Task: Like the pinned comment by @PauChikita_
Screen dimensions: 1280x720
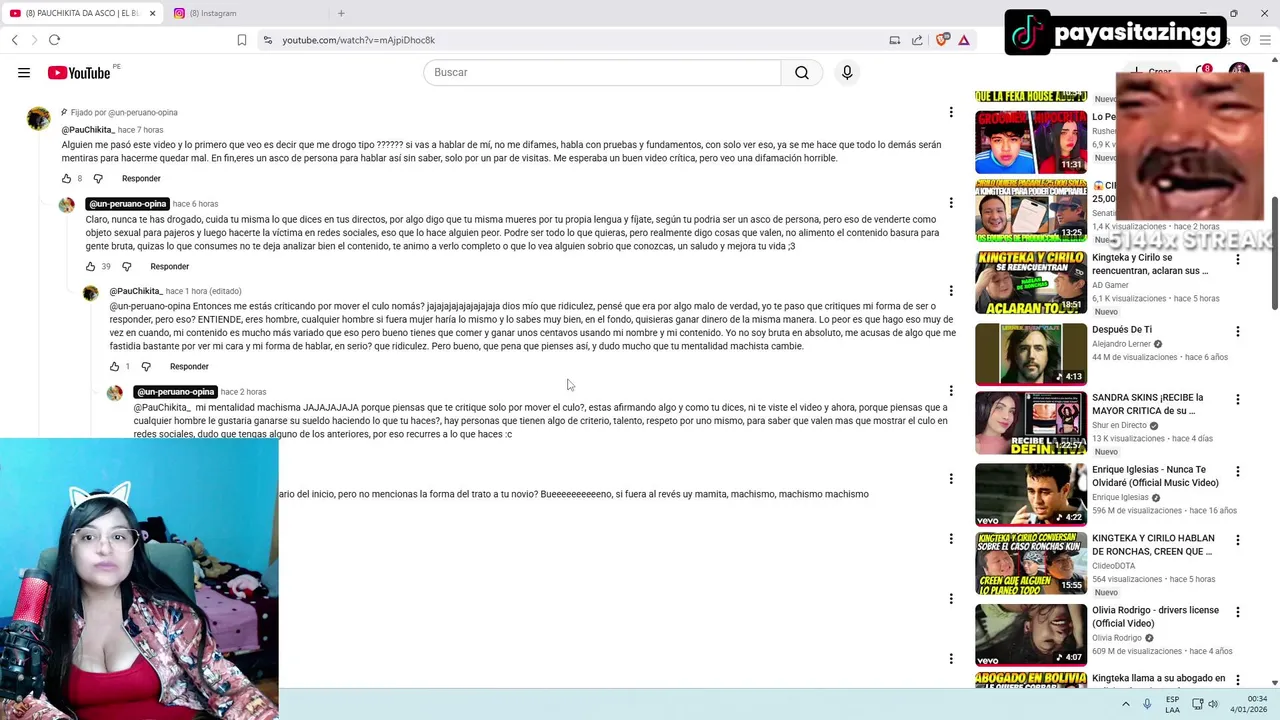Action: pos(67,179)
